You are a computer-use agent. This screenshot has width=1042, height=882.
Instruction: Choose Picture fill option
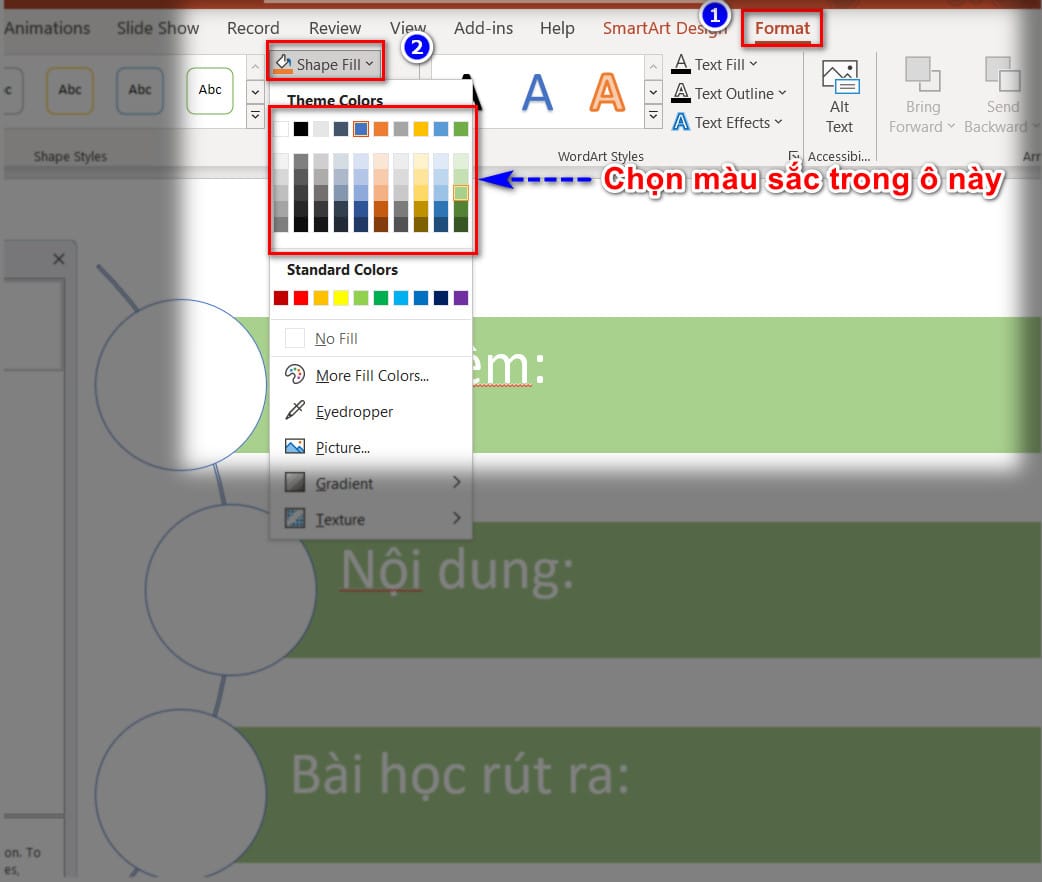coord(371,447)
